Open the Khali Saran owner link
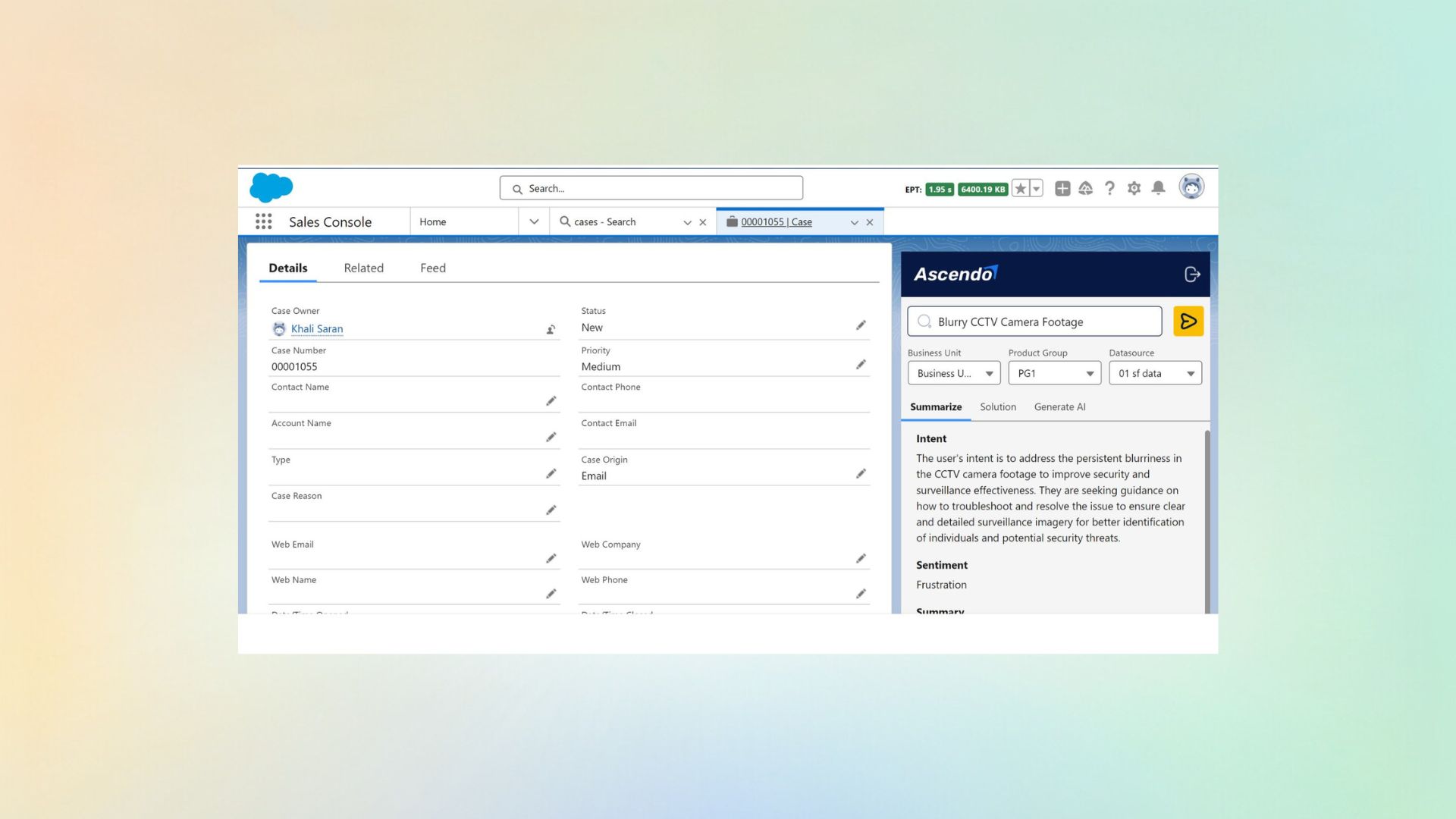Screen dimensions: 1456x819 coord(317,329)
